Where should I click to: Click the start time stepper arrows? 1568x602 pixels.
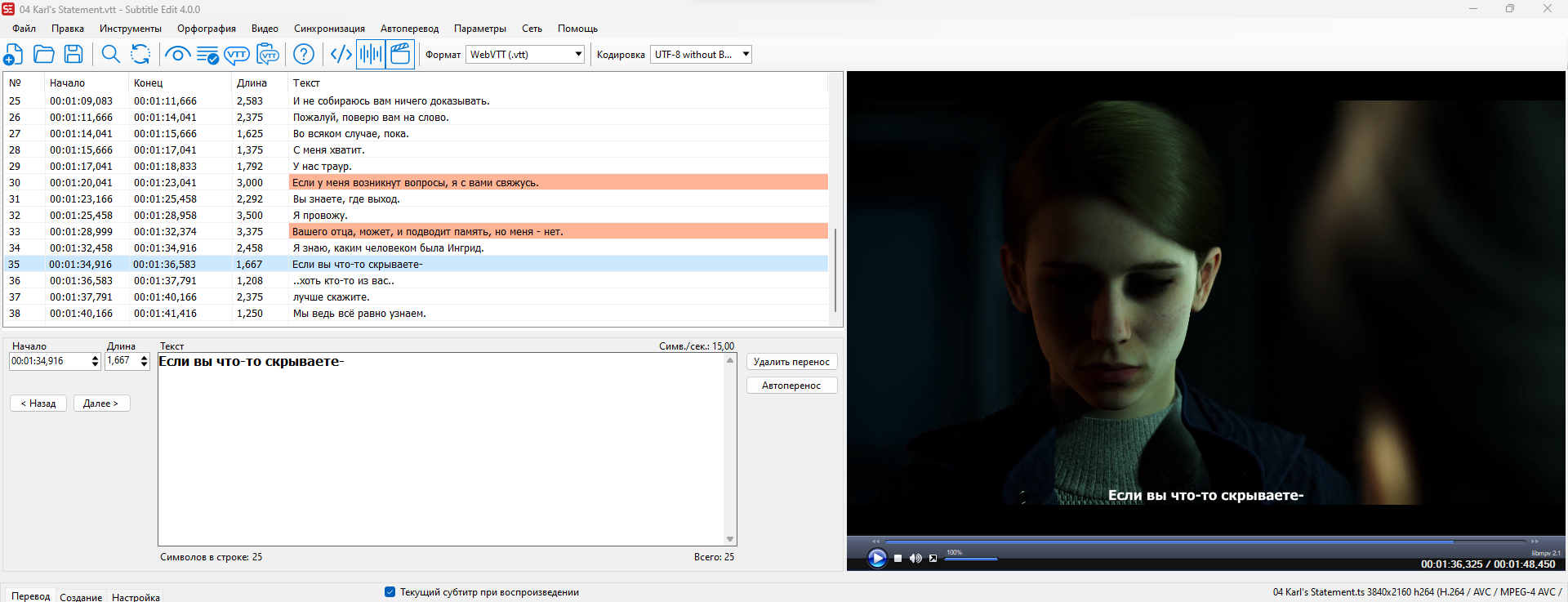[95, 361]
